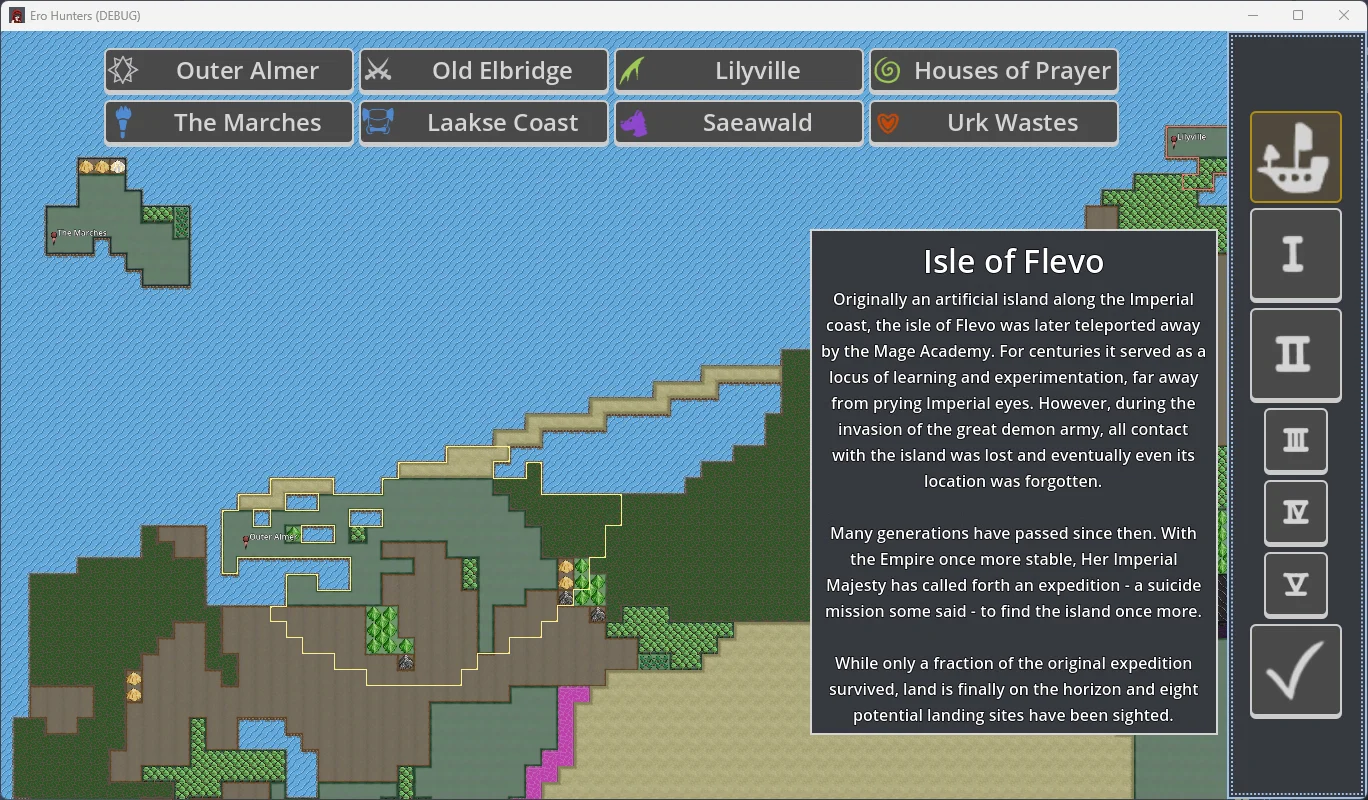Viewport: 1368px width, 800px height.
Task: Click the magenta terrain tile strip
Action: (558, 740)
